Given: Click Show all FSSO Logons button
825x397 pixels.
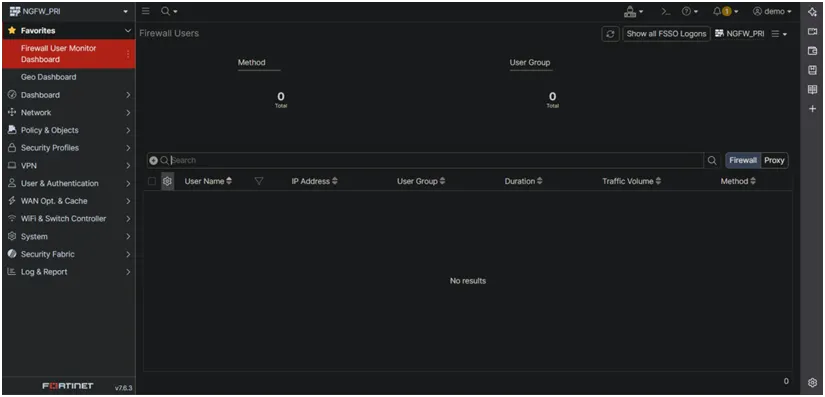Looking at the screenshot, I should coord(666,34).
